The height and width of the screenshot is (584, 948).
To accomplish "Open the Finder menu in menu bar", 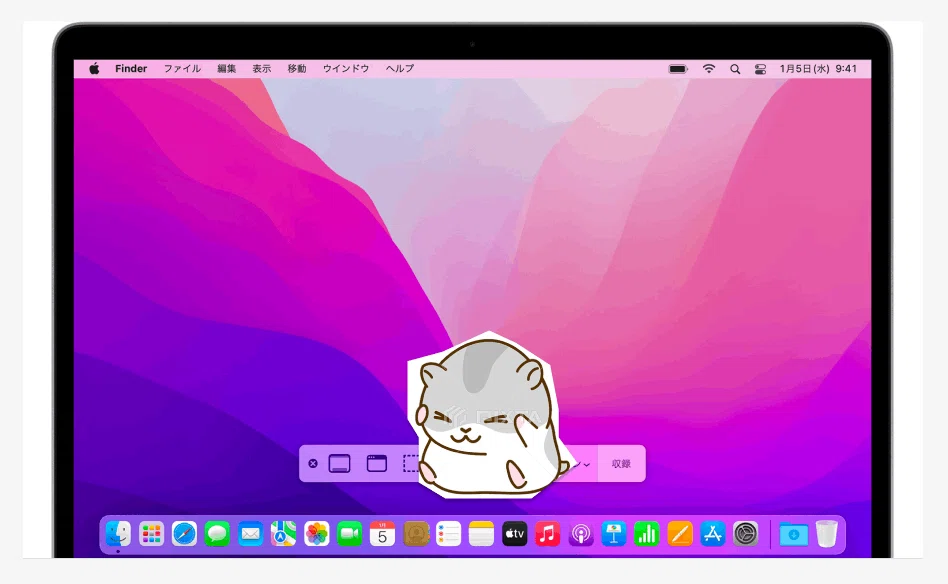I will click(131, 69).
